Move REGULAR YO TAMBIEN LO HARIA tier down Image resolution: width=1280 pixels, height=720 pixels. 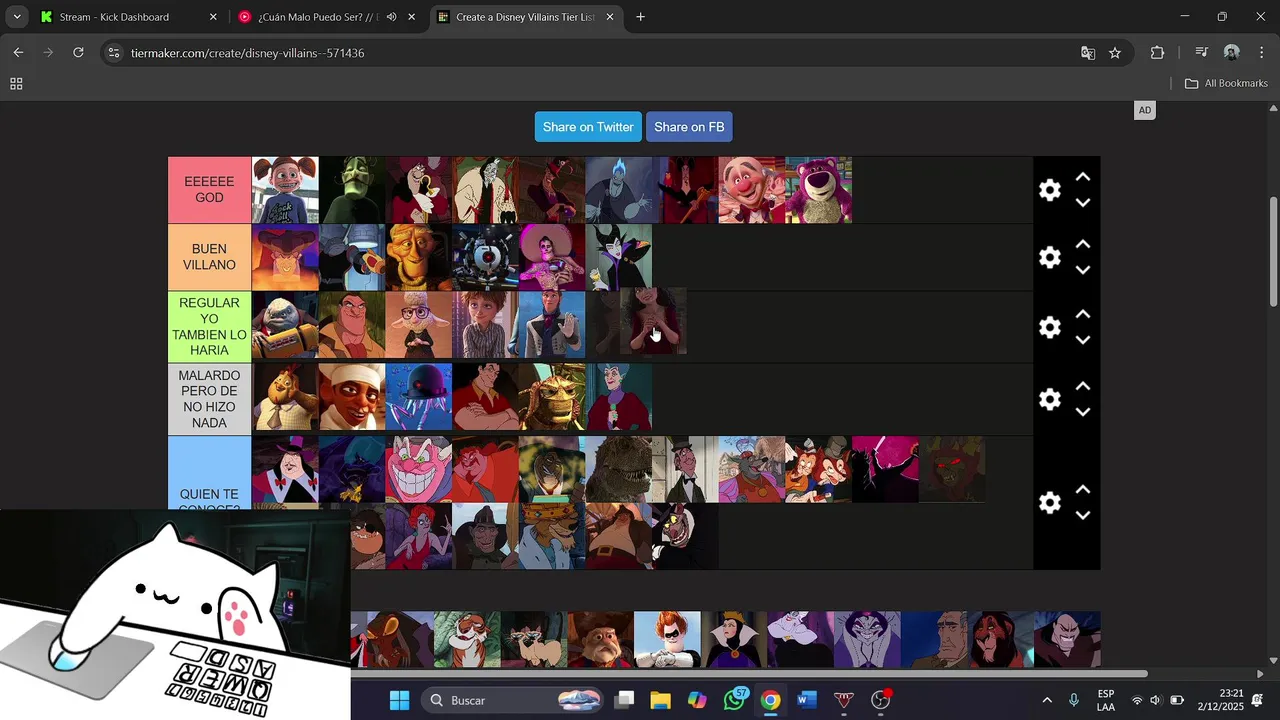point(1082,340)
